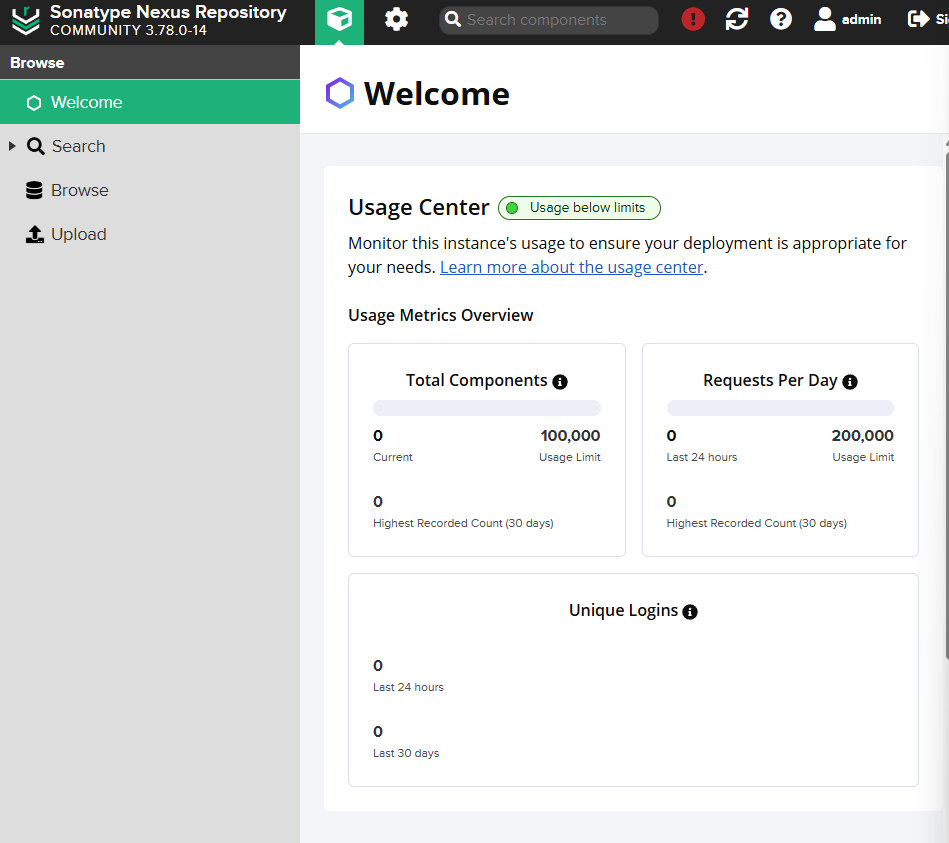
Task: Click the Total Components progress bar
Action: point(486,407)
